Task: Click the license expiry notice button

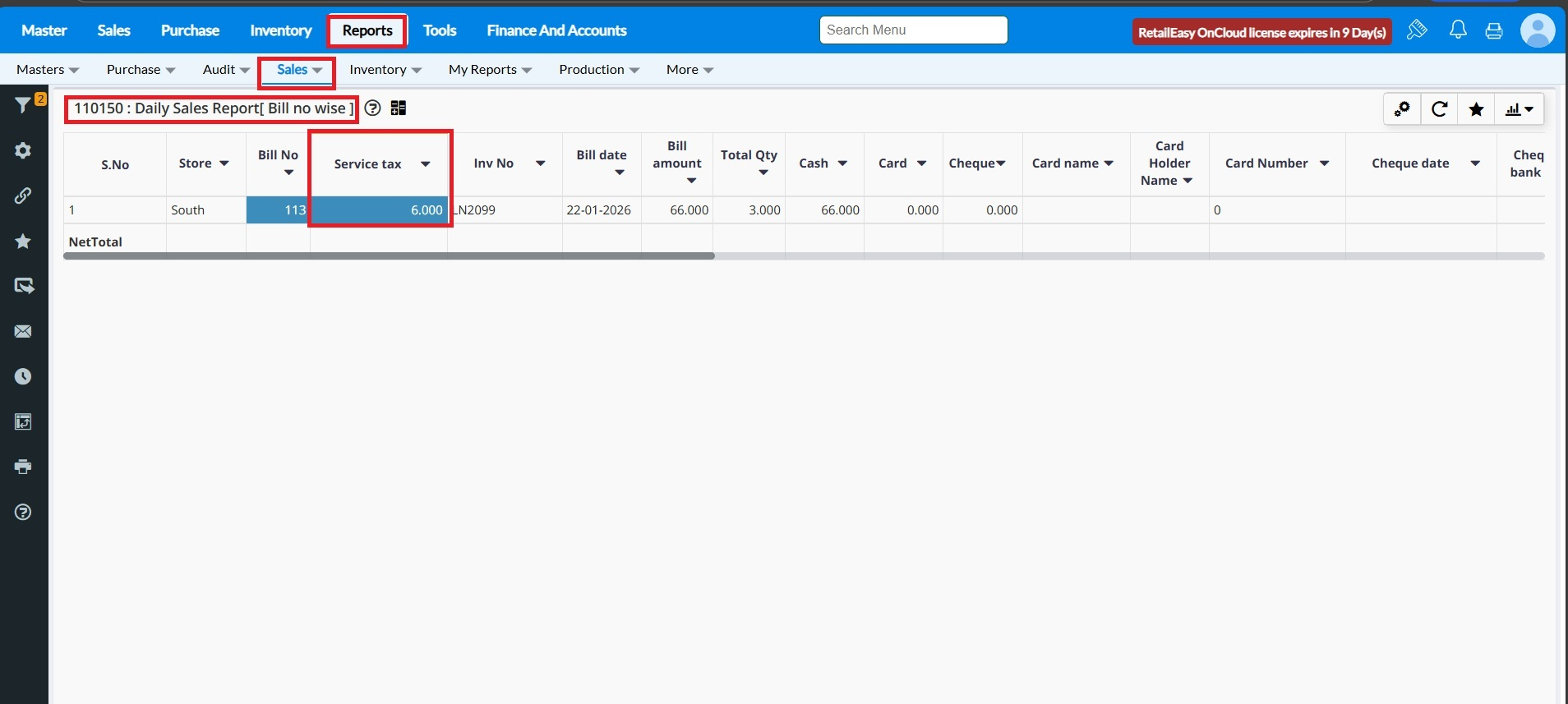Action: [1261, 32]
